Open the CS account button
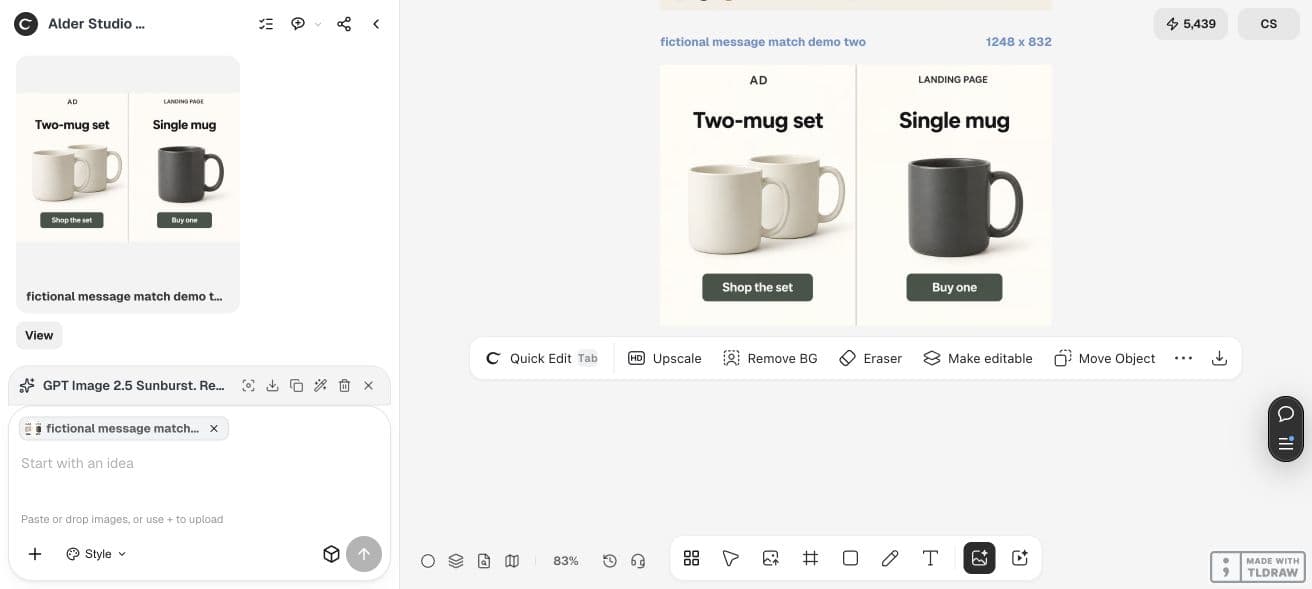This screenshot has height=589, width=1312. tap(1269, 24)
